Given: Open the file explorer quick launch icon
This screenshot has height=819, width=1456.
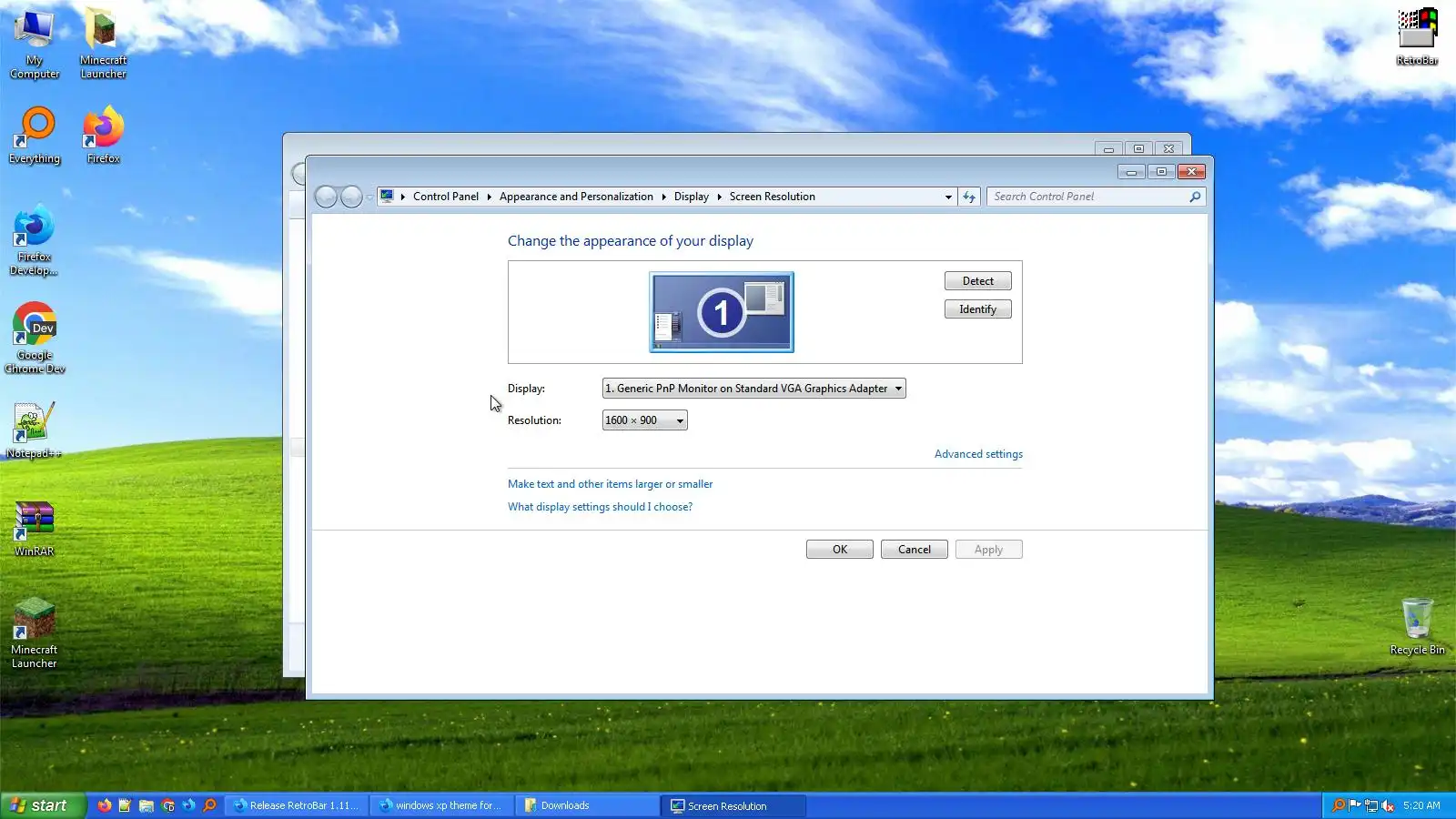Looking at the screenshot, I should click(x=146, y=805).
